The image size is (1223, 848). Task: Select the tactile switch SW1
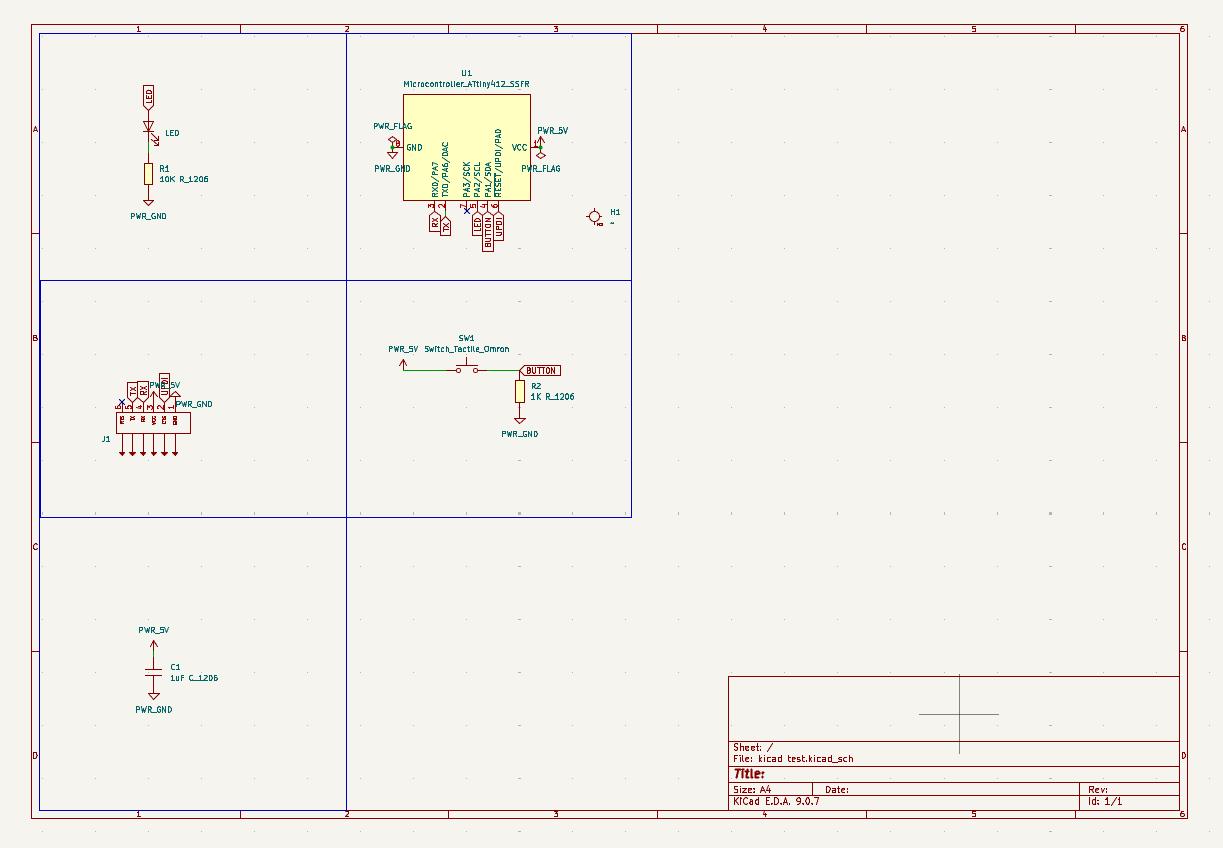click(x=465, y=363)
